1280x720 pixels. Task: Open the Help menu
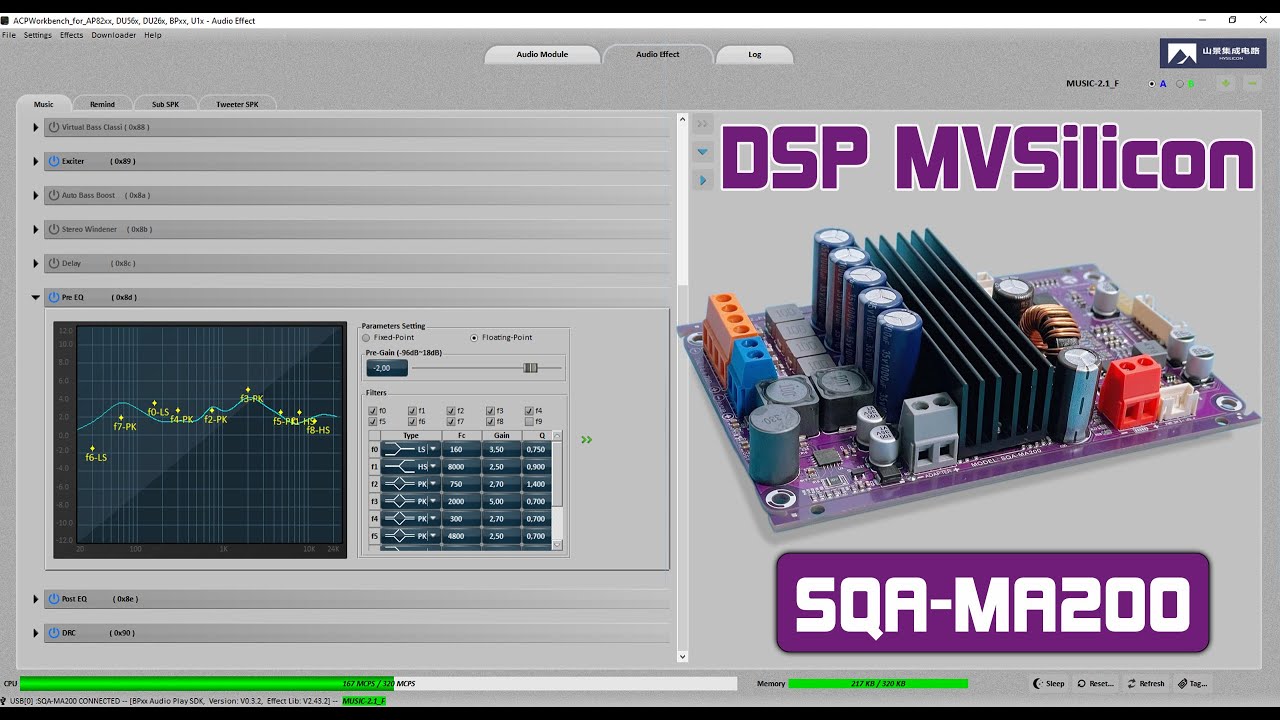pyautogui.click(x=153, y=35)
